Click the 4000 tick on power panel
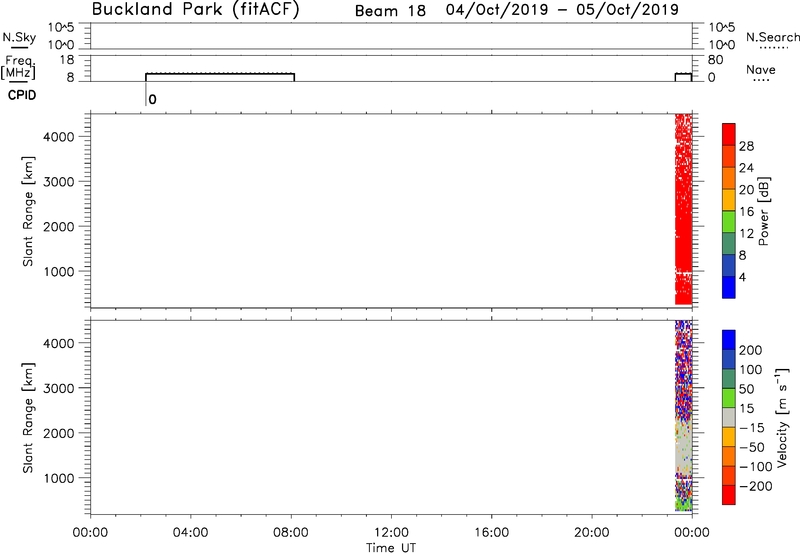The height and width of the screenshot is (554, 800). (x=59, y=137)
